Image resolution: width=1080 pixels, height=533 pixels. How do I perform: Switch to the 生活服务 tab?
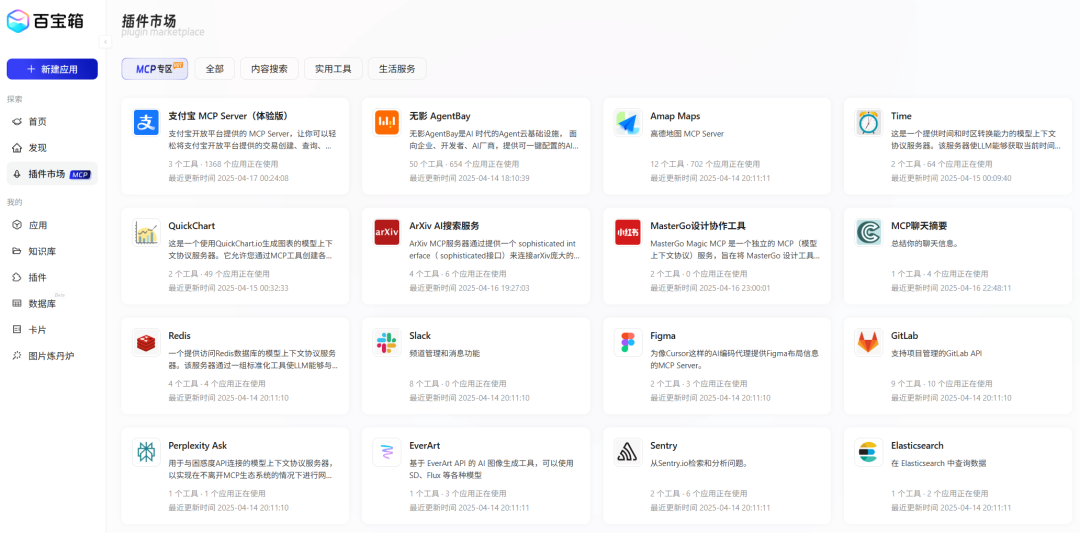click(x=397, y=69)
